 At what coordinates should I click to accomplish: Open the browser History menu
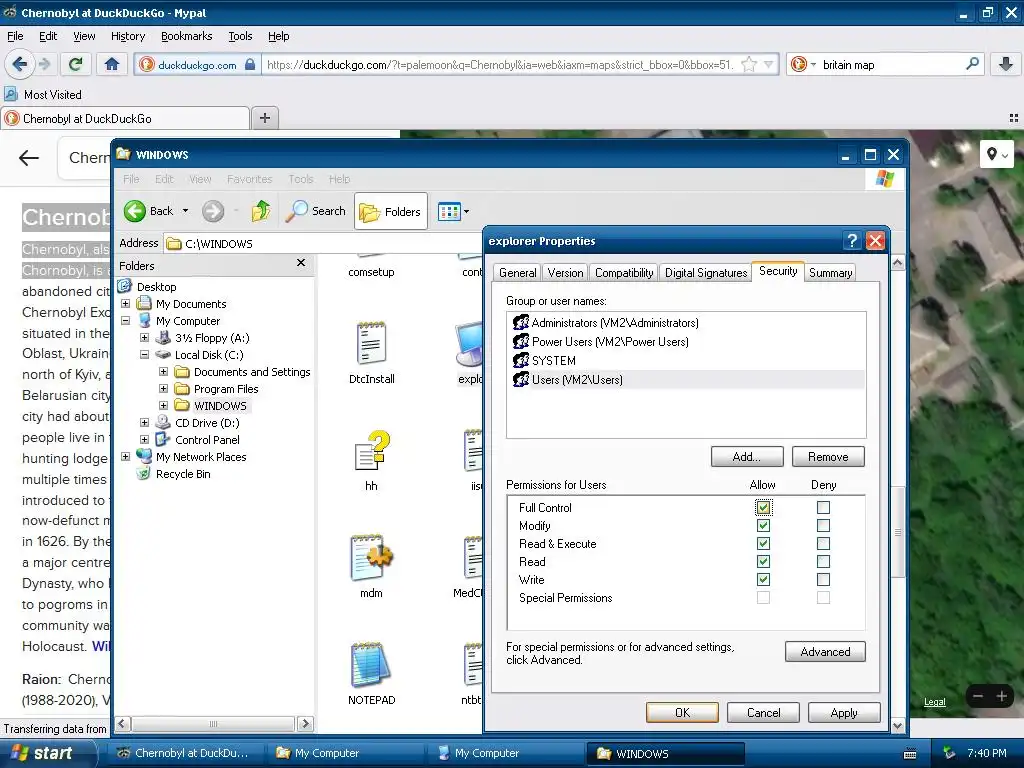[127, 36]
